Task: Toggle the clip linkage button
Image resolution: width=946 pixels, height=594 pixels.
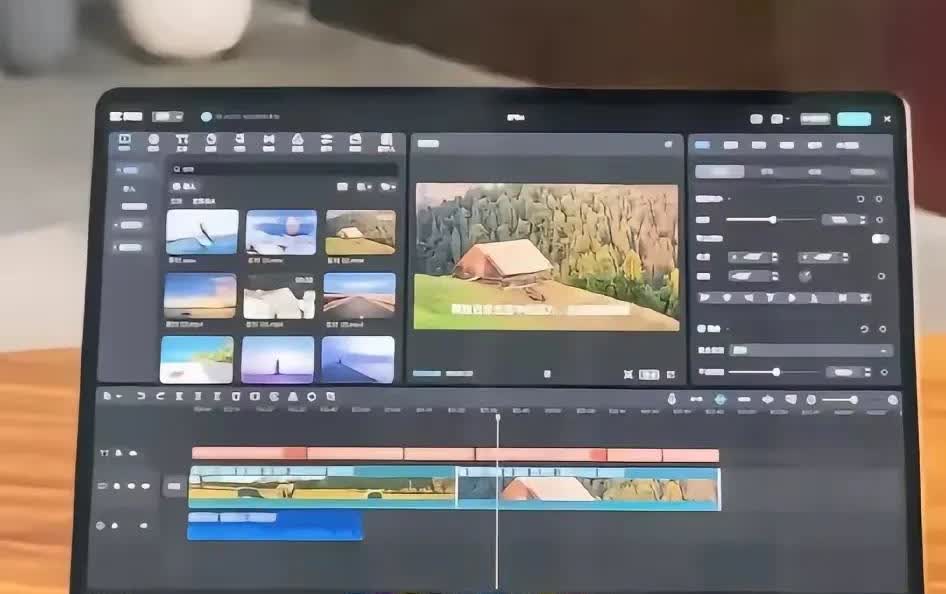Action: (x=744, y=399)
